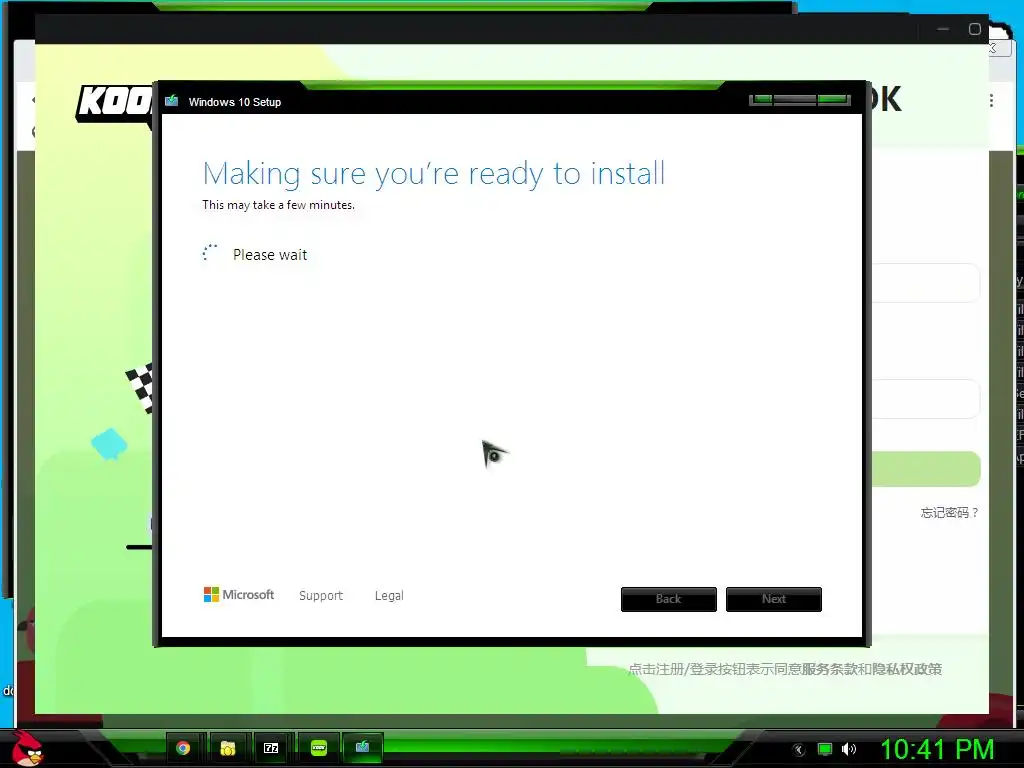The width and height of the screenshot is (1024, 768).
Task: Open the volume speaker tray icon
Action: 849,749
